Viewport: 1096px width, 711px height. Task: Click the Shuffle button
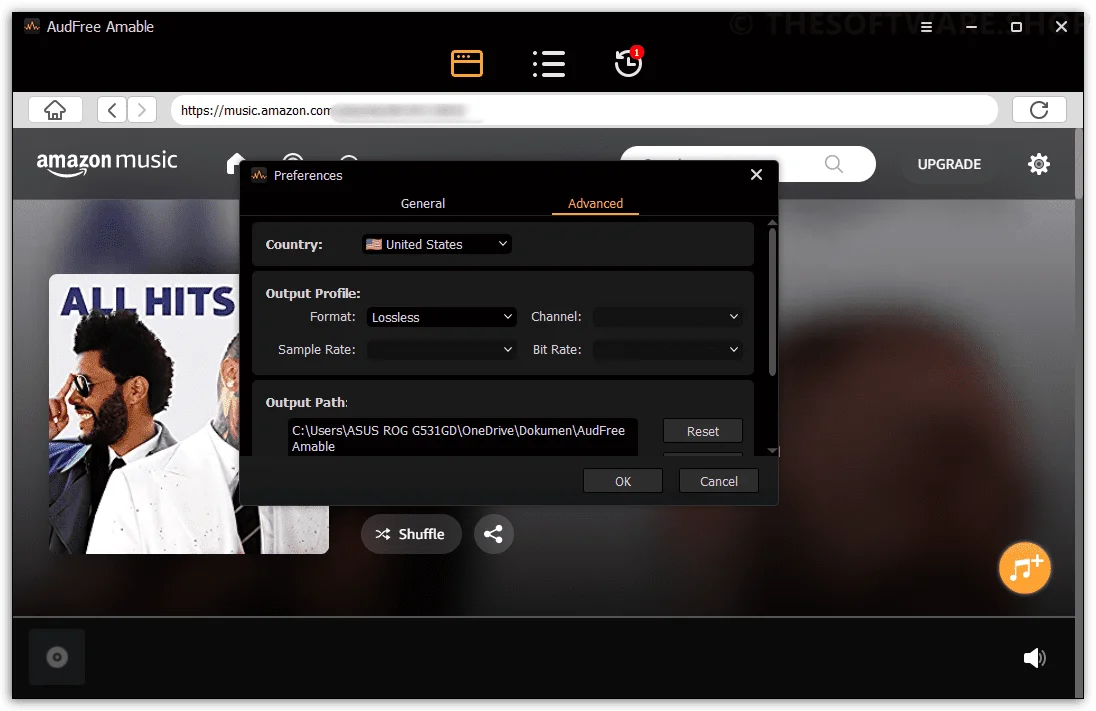tap(411, 534)
